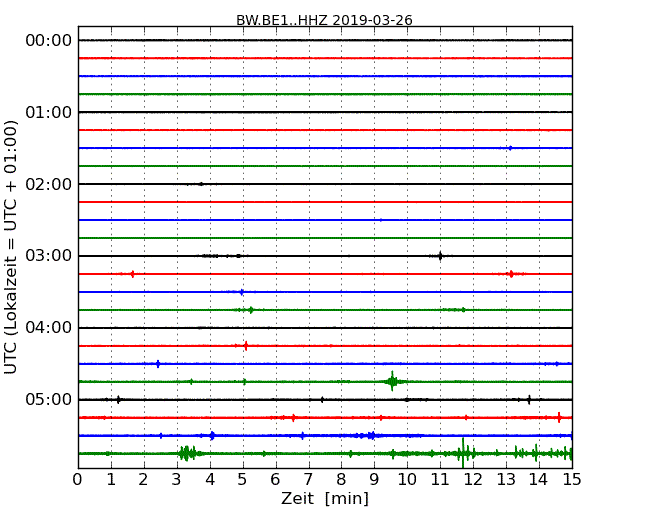Select the 05:00 time tick label
Screen dimensions: 650x520
click(x=49, y=399)
